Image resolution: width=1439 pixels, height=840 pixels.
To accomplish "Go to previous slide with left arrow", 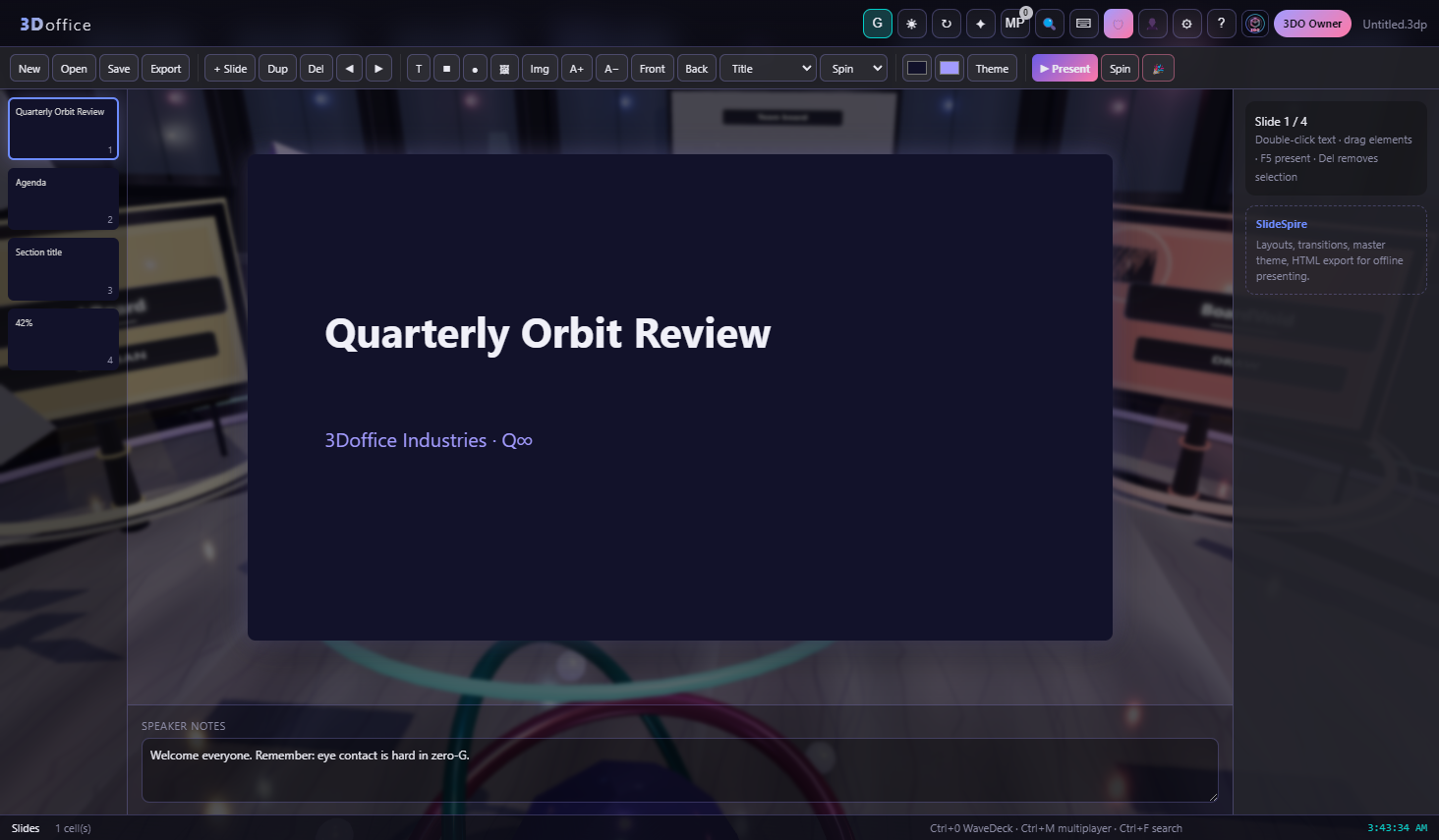I will pos(349,69).
